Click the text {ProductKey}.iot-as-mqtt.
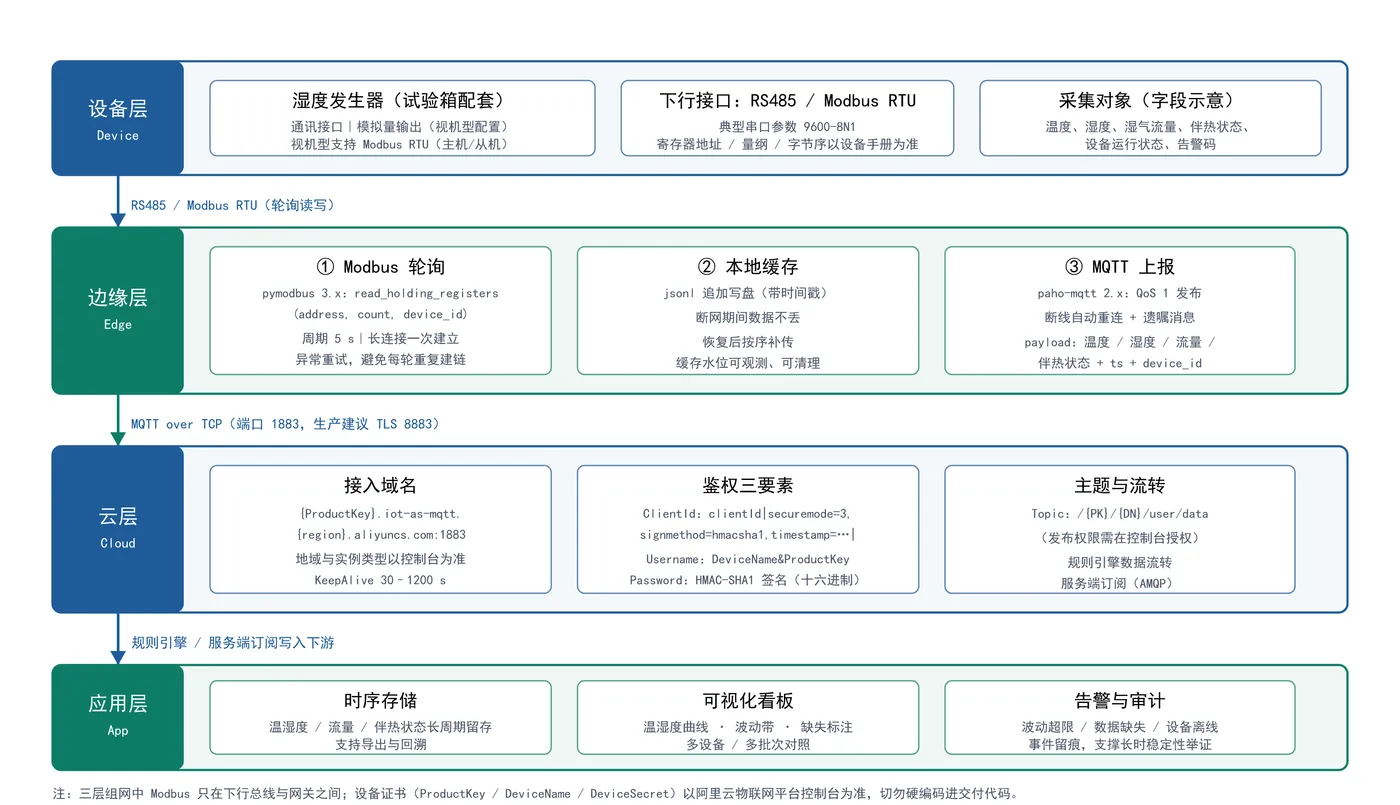This screenshot has height=805, width=1400. (381, 513)
